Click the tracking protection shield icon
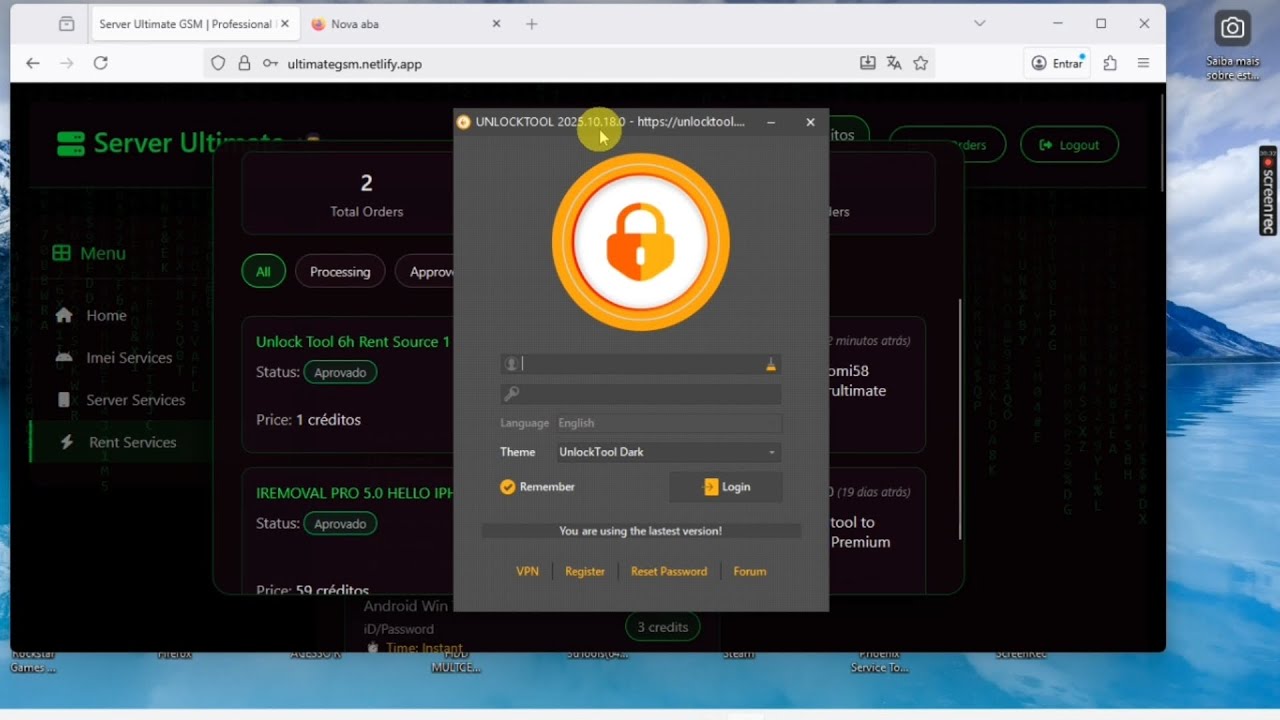This screenshot has height=720, width=1280. tap(218, 63)
